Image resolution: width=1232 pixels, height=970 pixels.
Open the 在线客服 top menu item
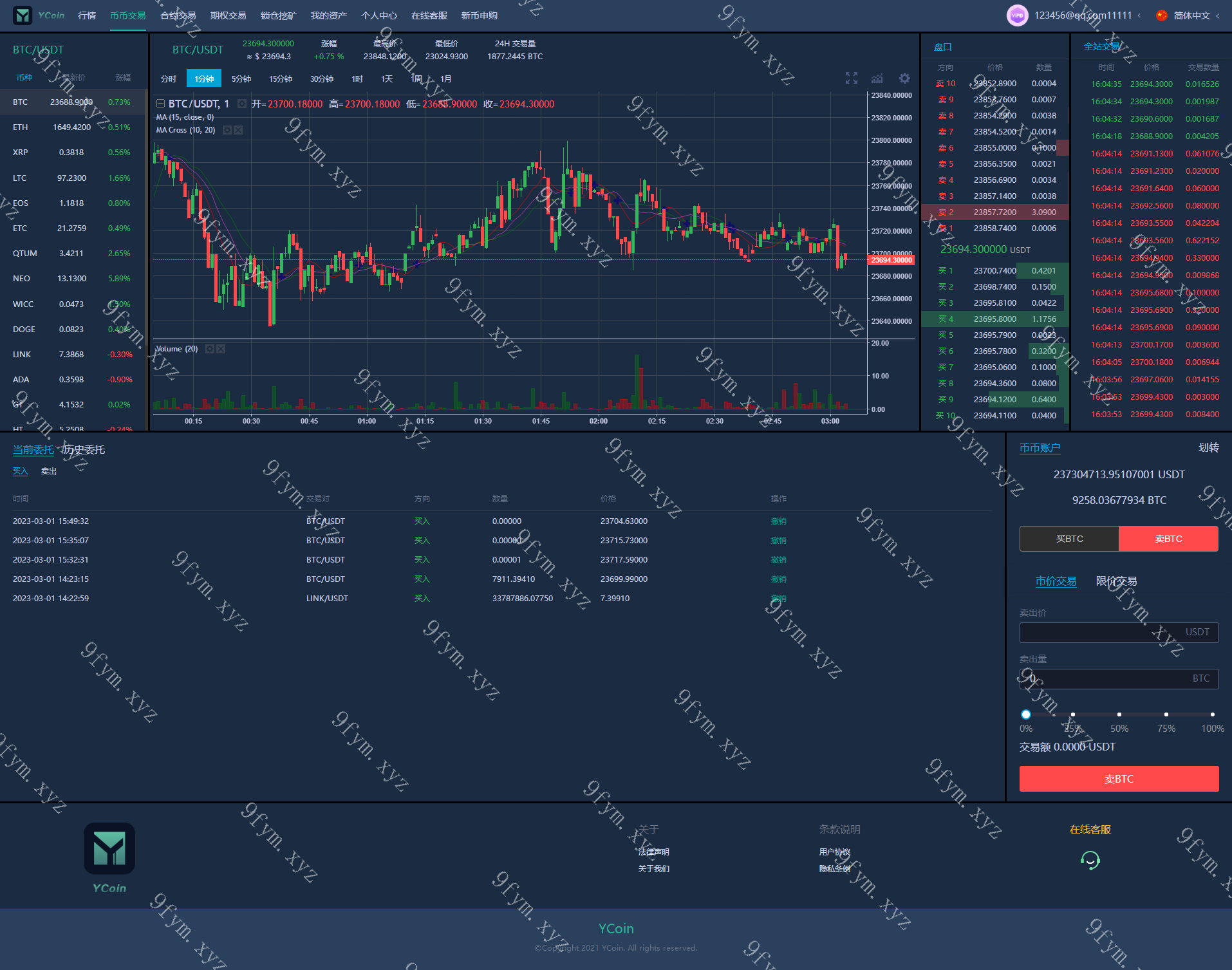pos(429,15)
